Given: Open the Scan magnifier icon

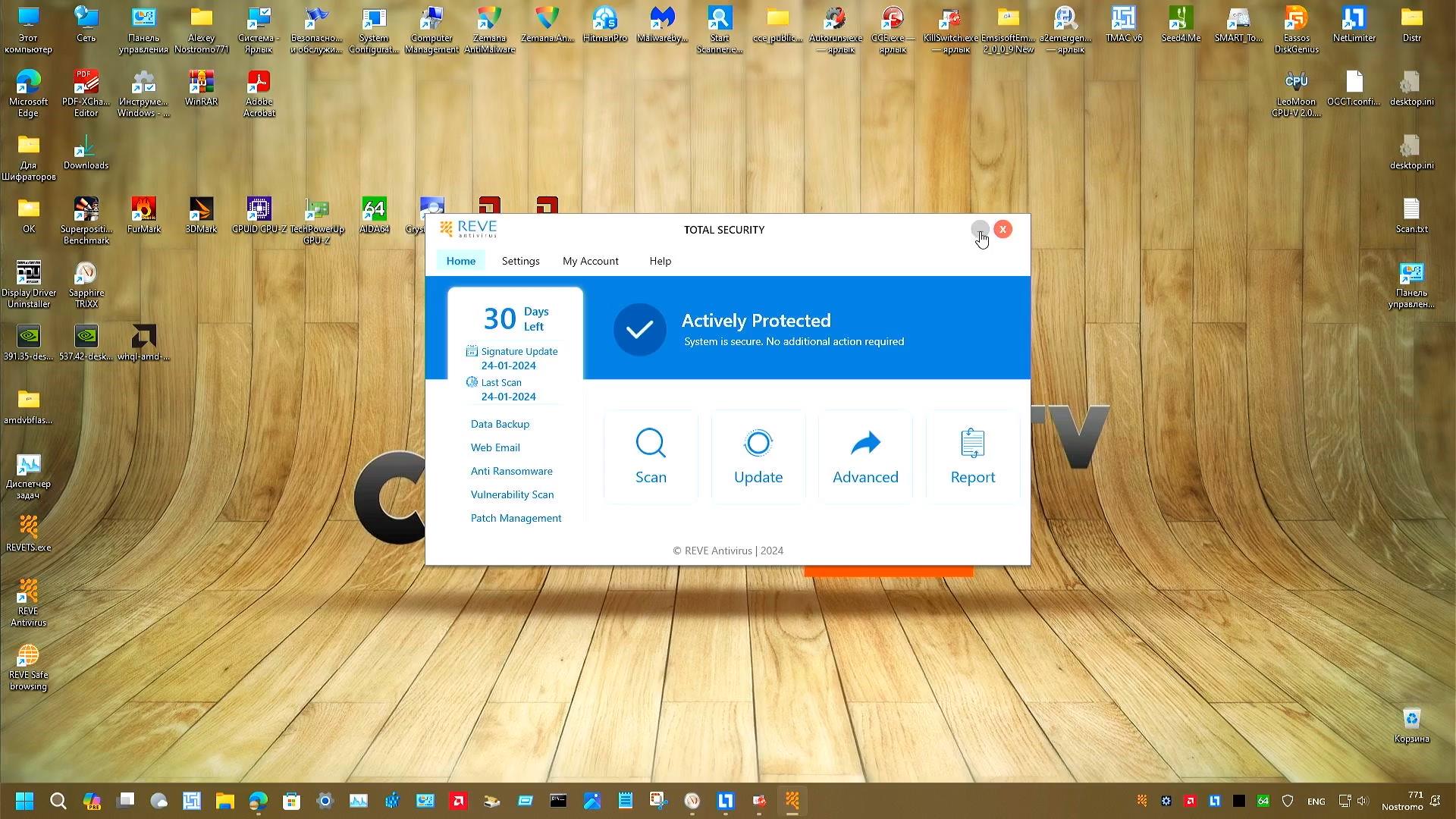Looking at the screenshot, I should coord(651,444).
